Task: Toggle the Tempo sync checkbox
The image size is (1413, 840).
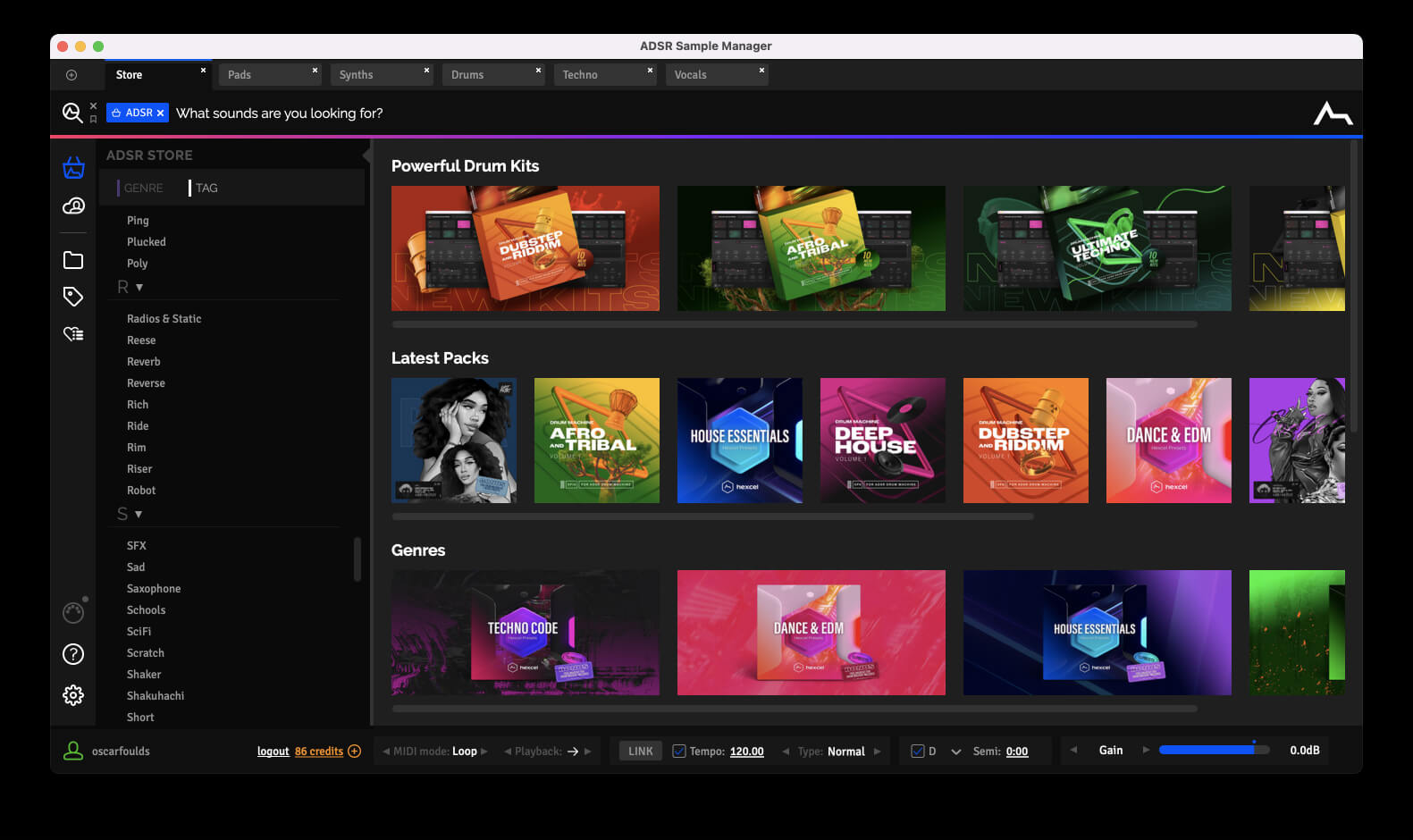Action: point(679,751)
